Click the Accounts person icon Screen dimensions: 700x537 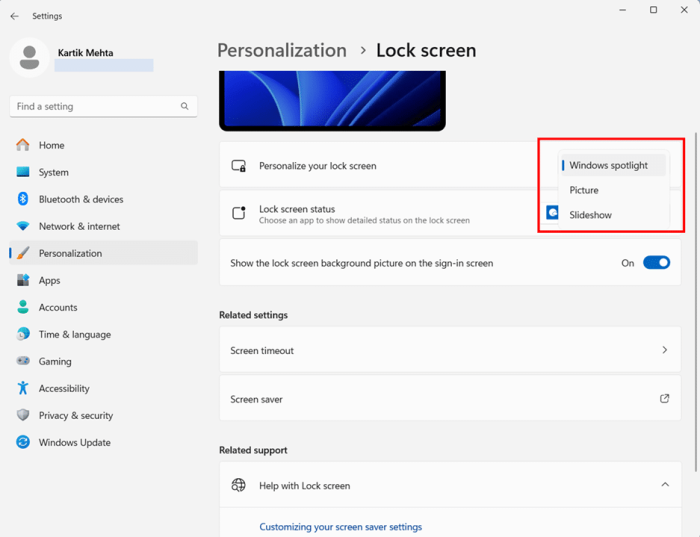tap(23, 307)
